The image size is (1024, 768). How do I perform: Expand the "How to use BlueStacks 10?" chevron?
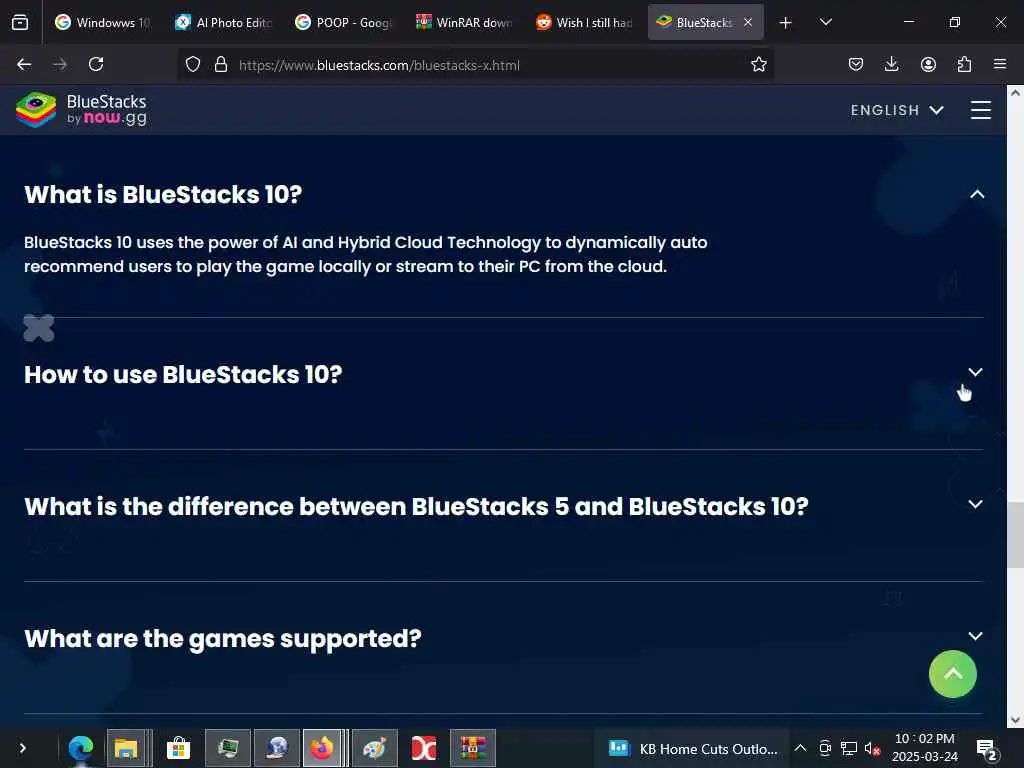(x=975, y=372)
